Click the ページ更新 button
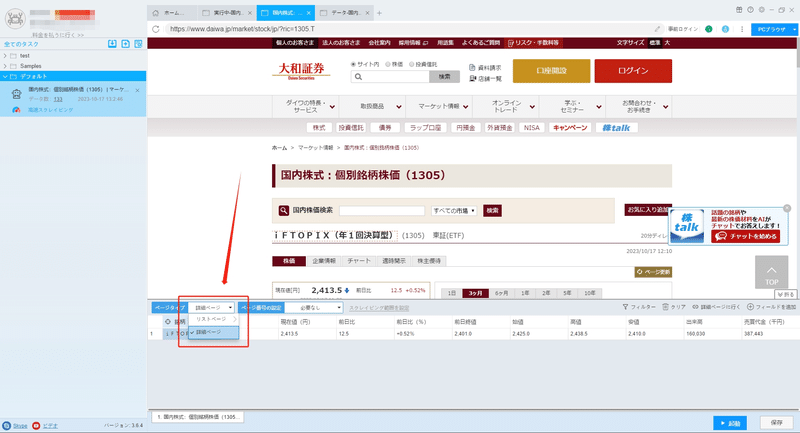The height and width of the screenshot is (433, 800). (x=653, y=272)
